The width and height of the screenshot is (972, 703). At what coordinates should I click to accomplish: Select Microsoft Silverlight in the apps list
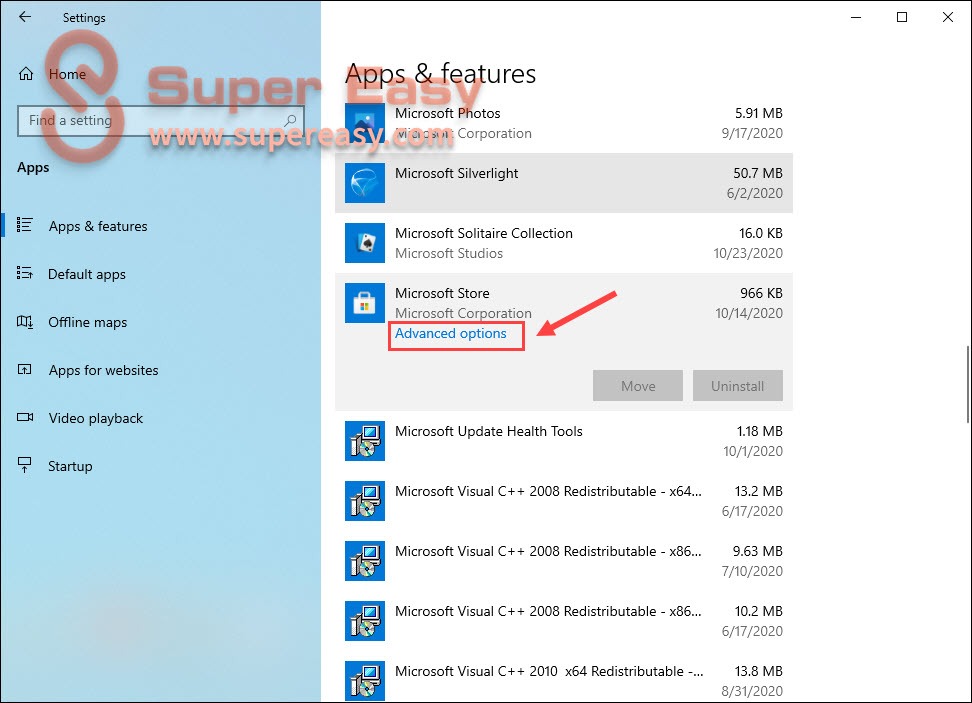(456, 174)
